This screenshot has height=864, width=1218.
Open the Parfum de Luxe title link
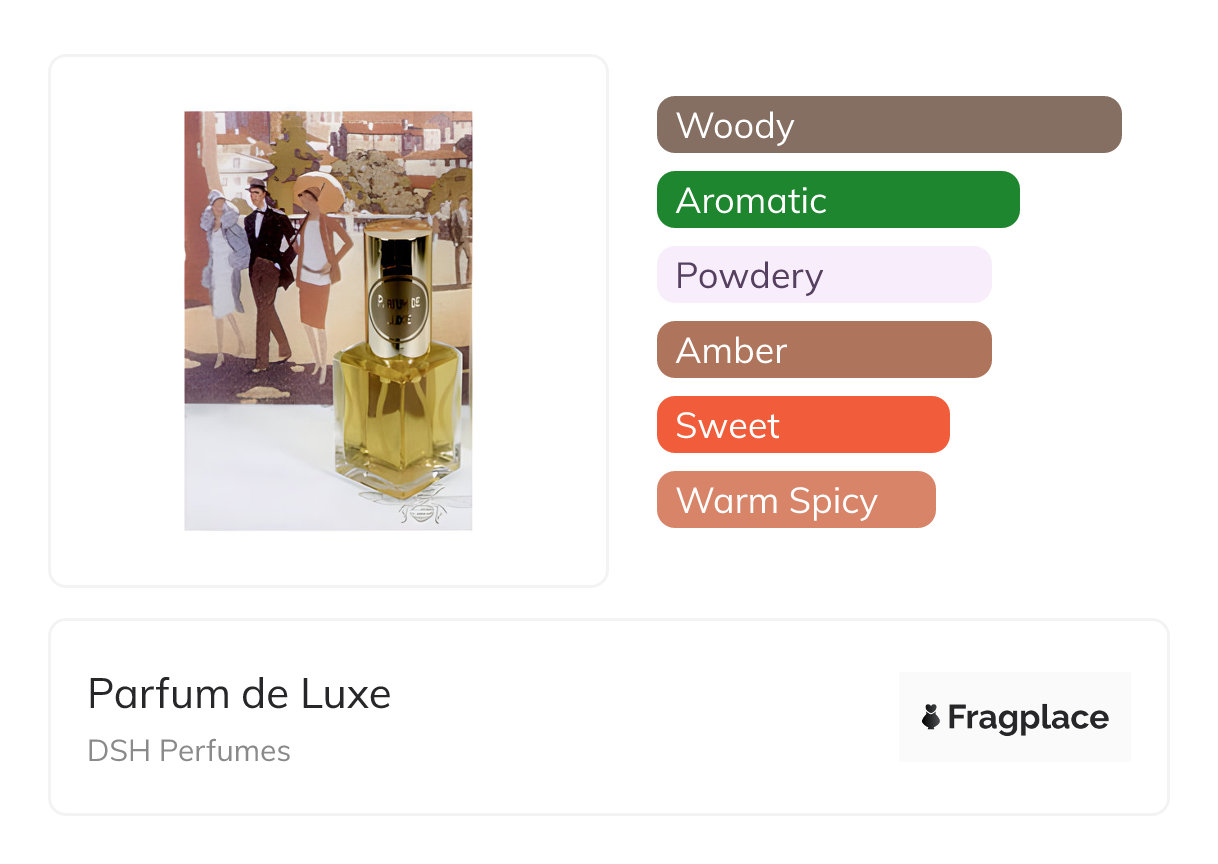click(x=239, y=694)
